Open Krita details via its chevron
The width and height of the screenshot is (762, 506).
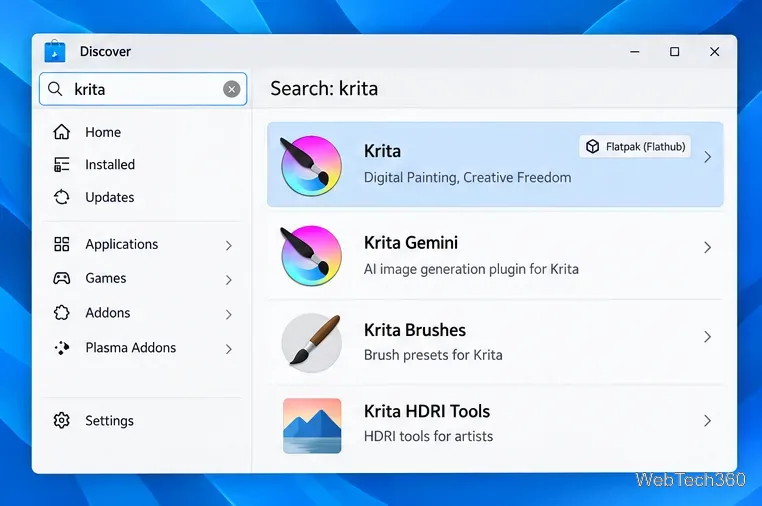coord(708,157)
